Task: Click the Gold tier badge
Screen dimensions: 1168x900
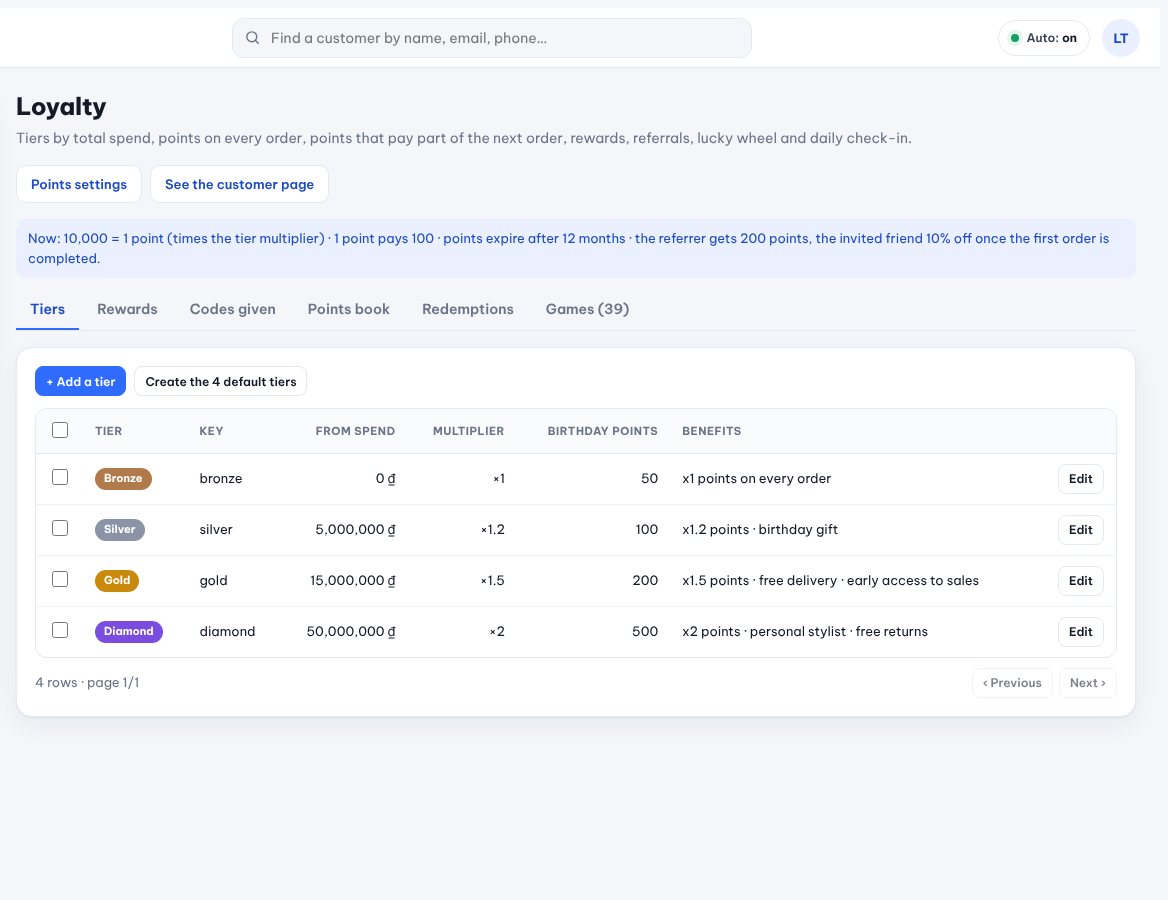Action: (x=117, y=580)
